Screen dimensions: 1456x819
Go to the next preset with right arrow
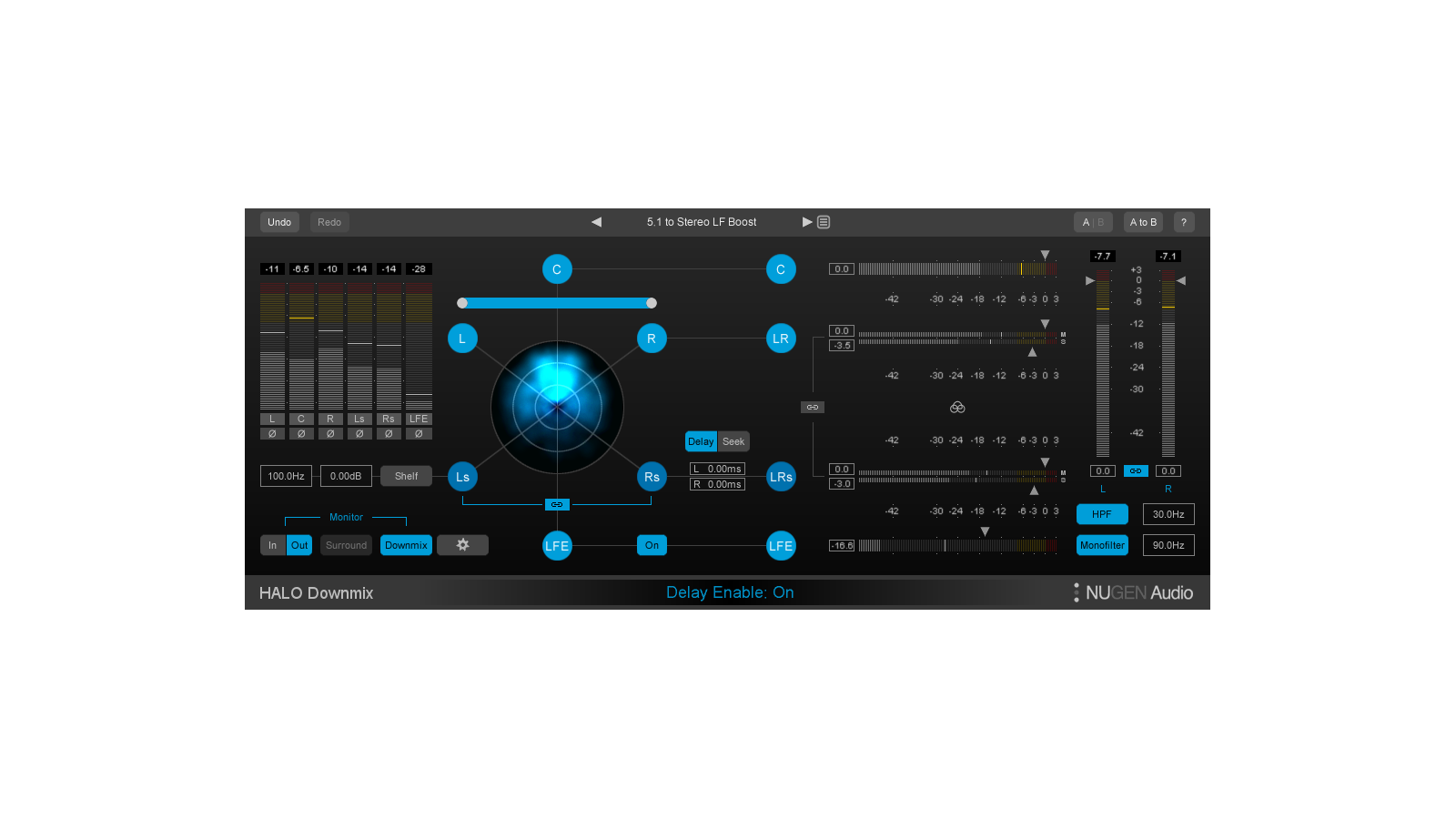coord(806,222)
